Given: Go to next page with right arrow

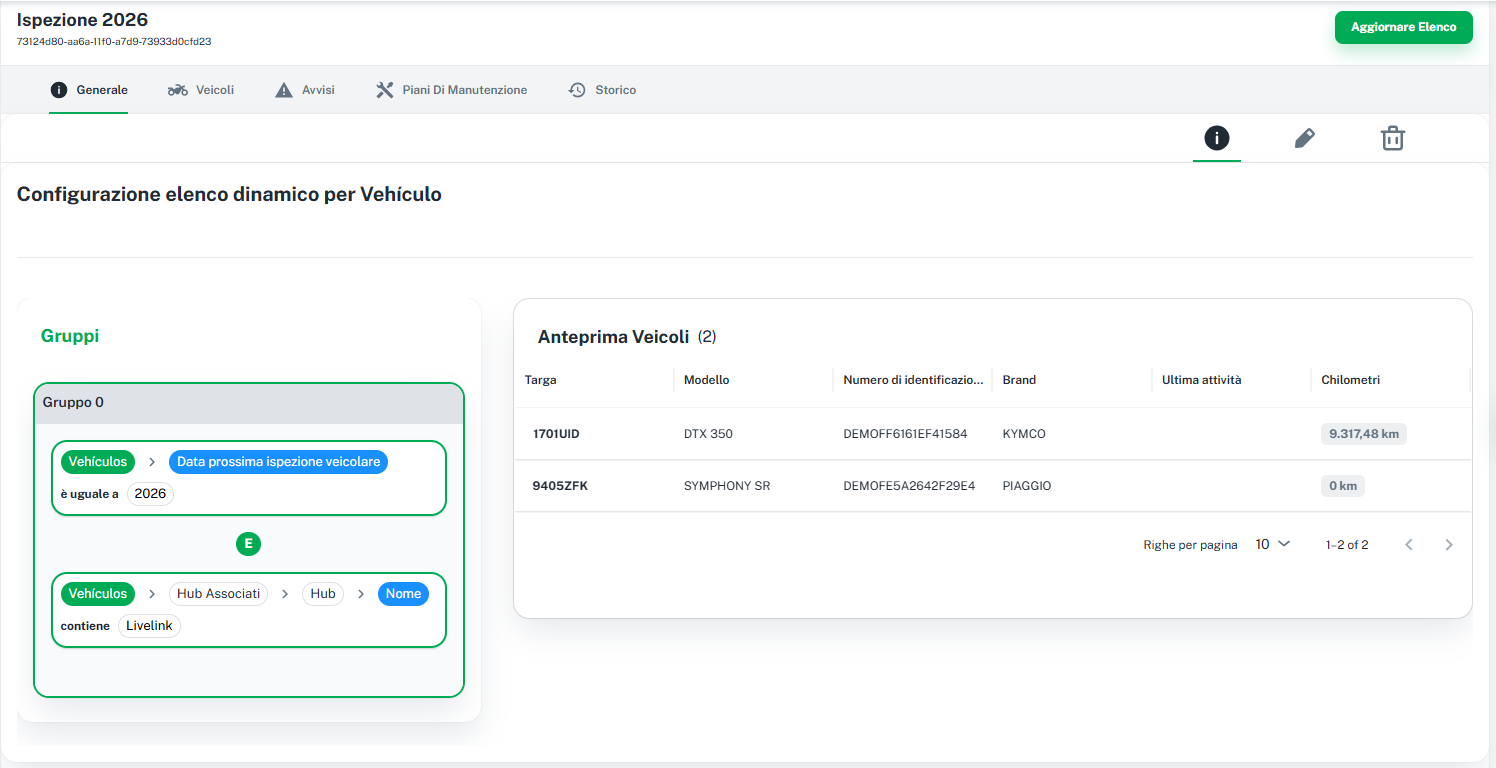Looking at the screenshot, I should (1449, 545).
